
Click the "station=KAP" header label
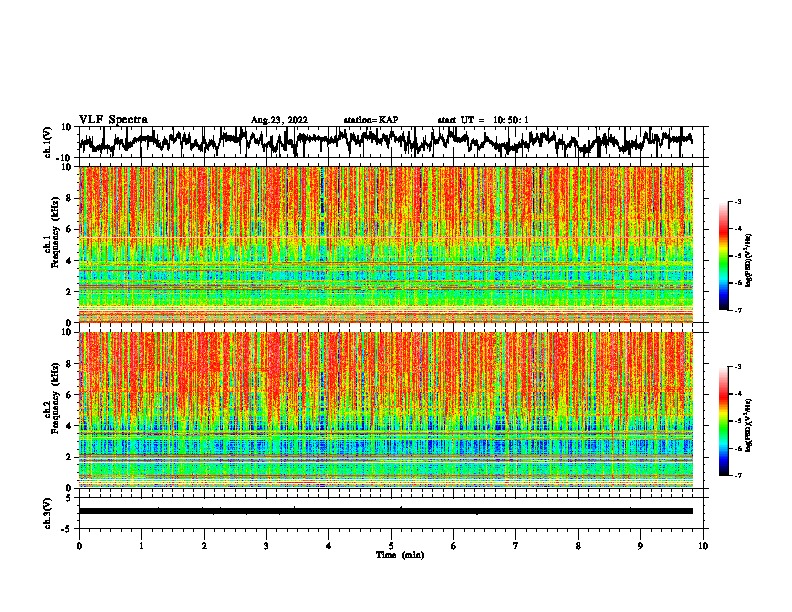371,120
